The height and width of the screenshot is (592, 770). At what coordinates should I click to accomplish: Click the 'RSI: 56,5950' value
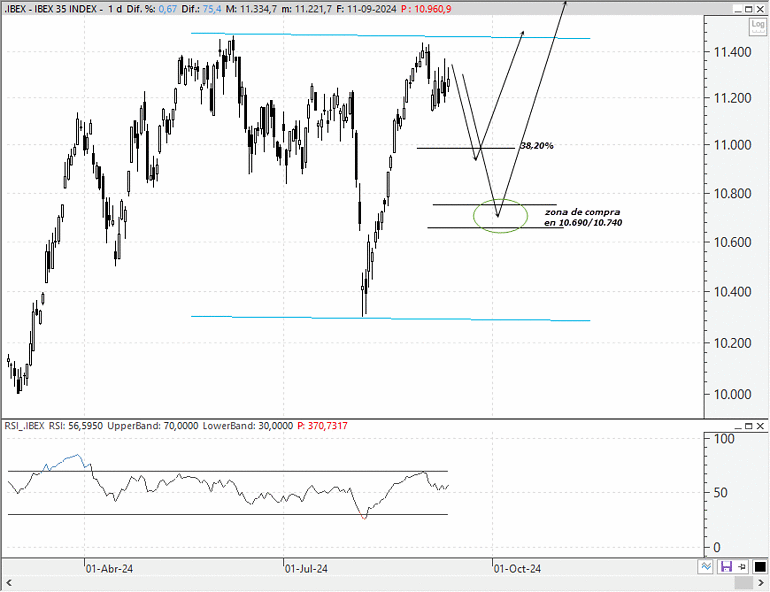click(x=76, y=426)
